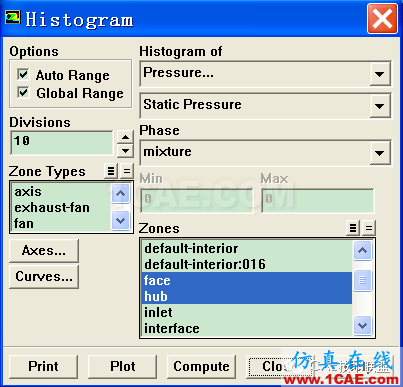Select axis in Zone Types

point(61,192)
